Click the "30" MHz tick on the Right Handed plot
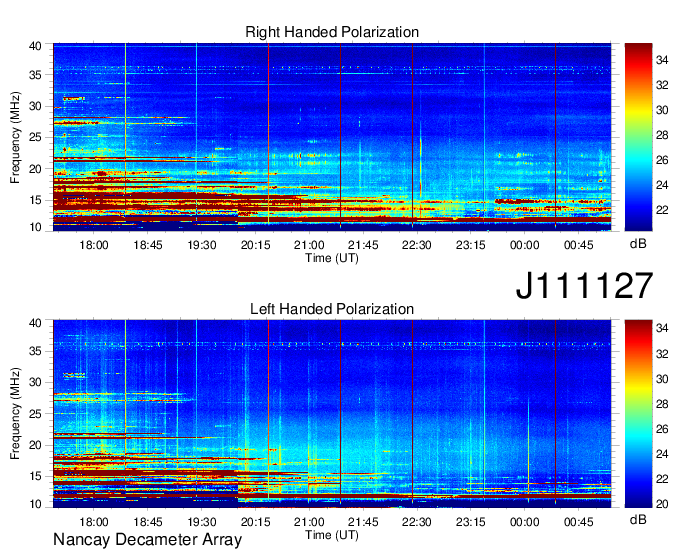Screen dimensions: 680x552 [x=35, y=106]
